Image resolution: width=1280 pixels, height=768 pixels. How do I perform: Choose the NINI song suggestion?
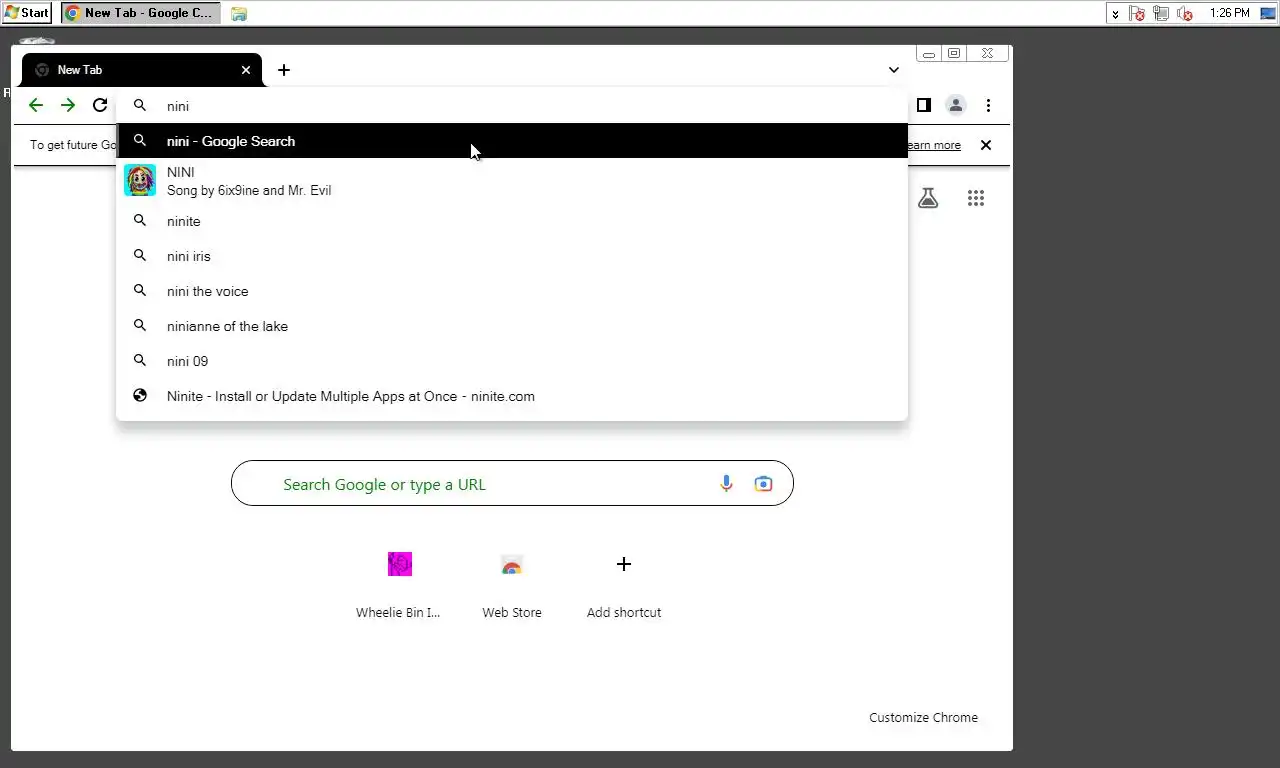[512, 181]
